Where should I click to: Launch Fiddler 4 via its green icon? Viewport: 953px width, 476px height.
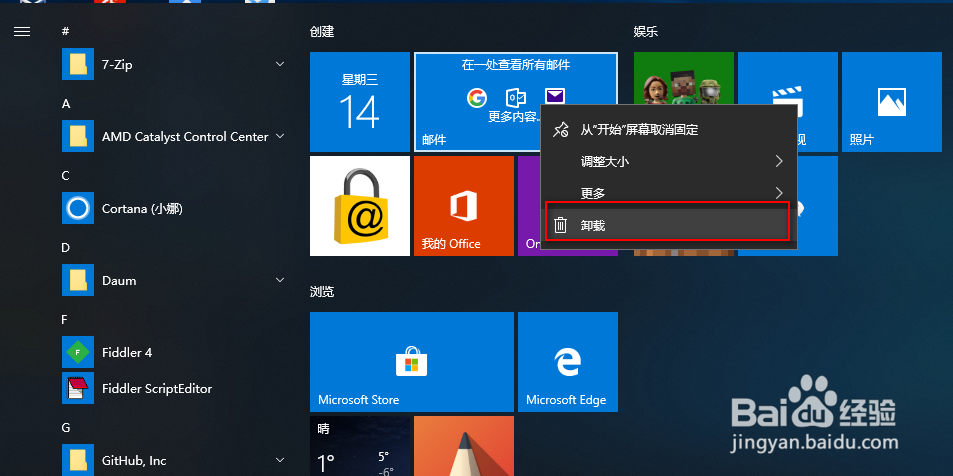pos(78,352)
